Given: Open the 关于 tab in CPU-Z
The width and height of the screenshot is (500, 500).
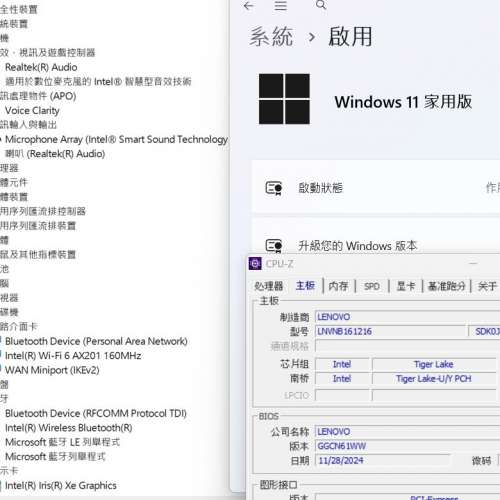Looking at the screenshot, I should (487, 286).
